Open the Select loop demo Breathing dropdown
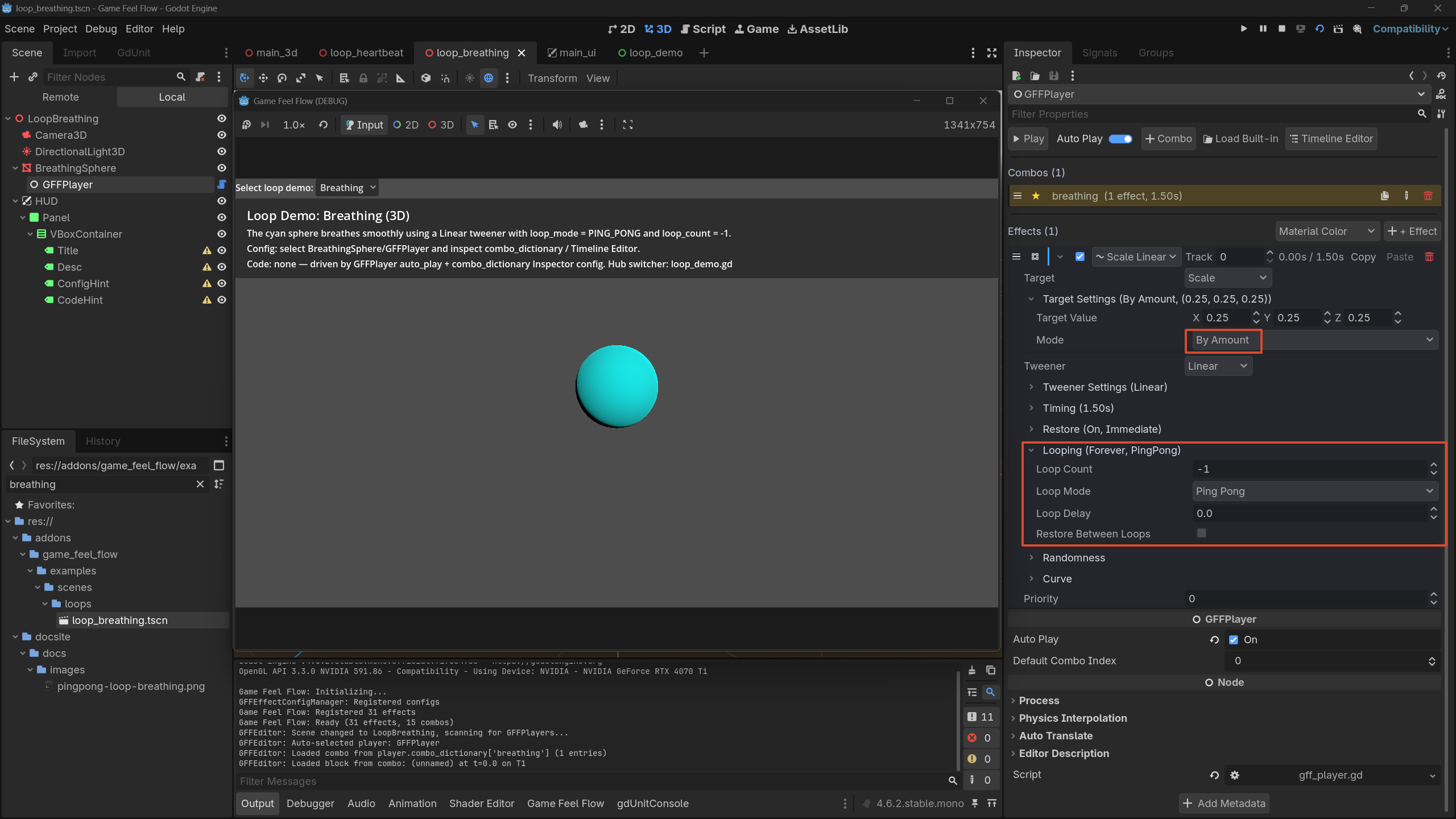 348,188
